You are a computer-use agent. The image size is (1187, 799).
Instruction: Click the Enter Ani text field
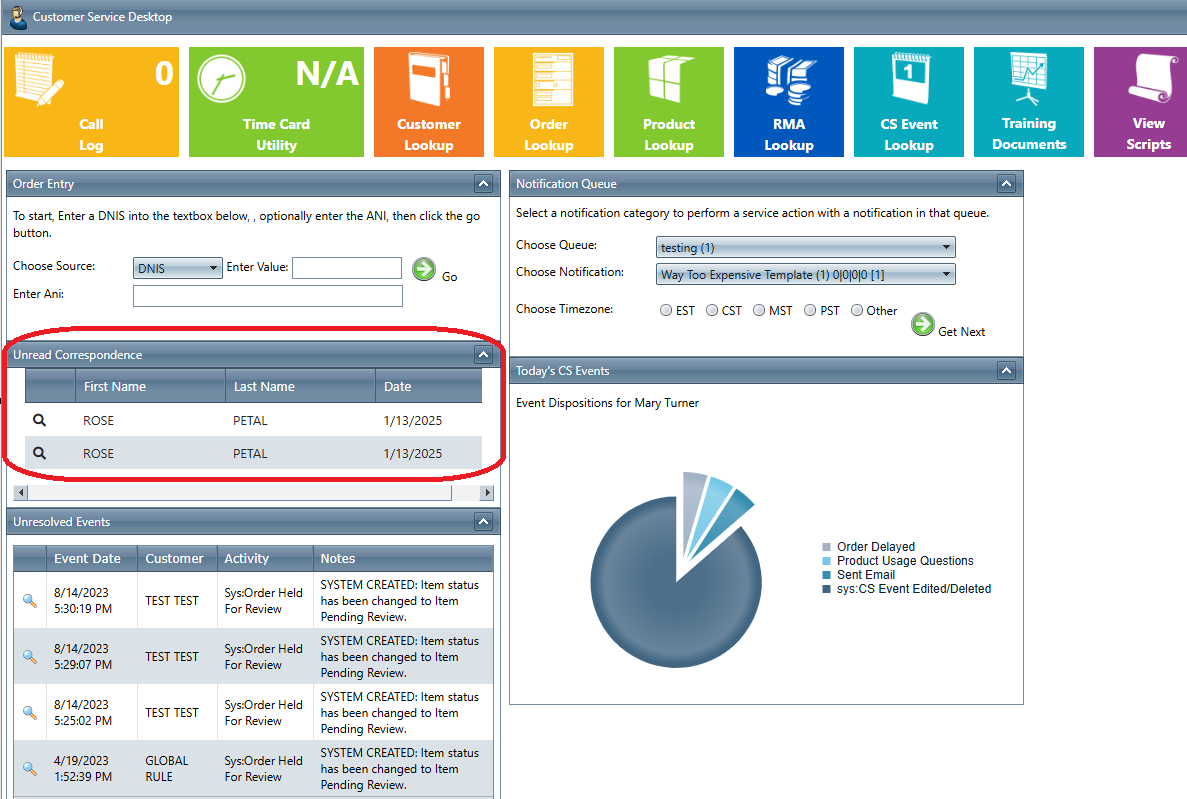(268, 296)
